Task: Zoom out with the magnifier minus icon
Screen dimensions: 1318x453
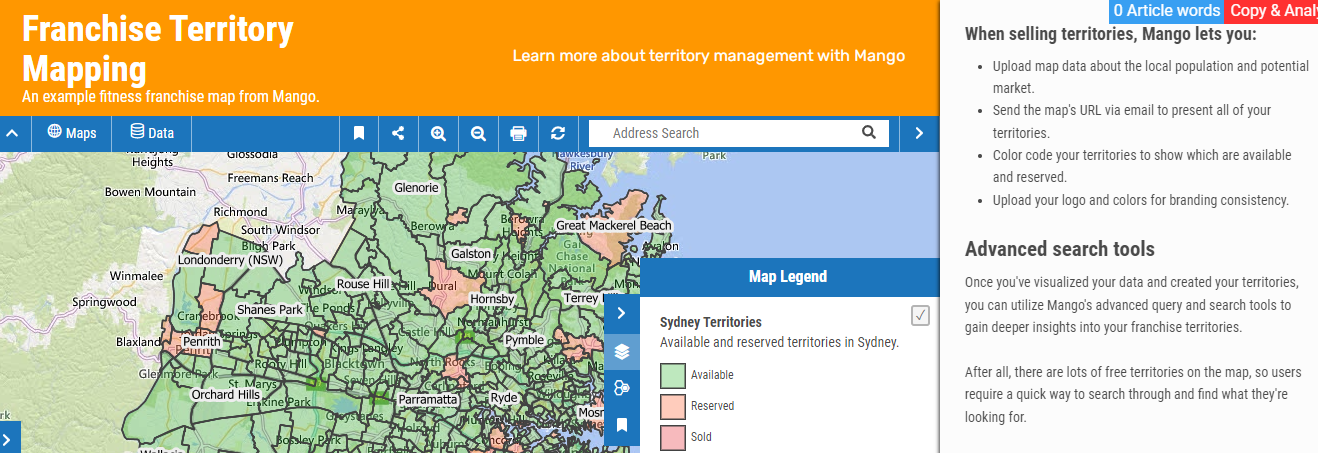Action: click(478, 133)
